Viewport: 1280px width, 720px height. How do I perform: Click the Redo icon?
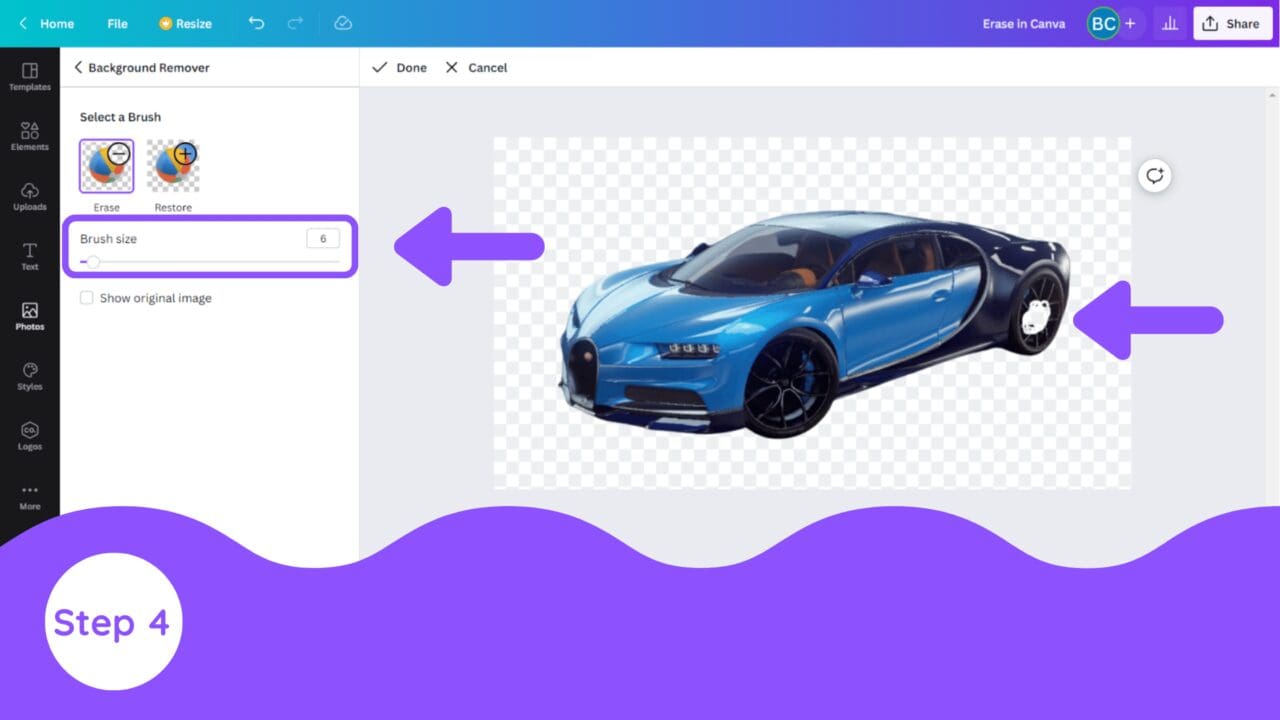(x=295, y=23)
